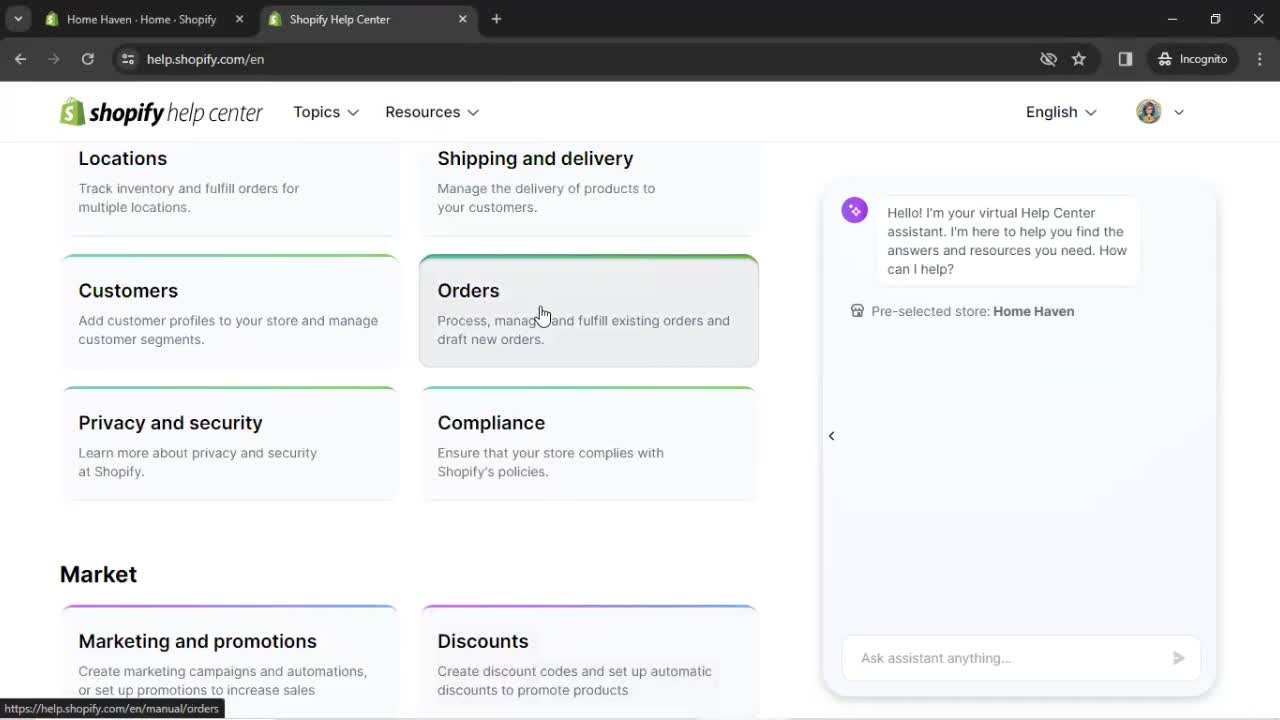Click the Compliance card description text
Image resolution: width=1280 pixels, height=720 pixels.
[550, 462]
